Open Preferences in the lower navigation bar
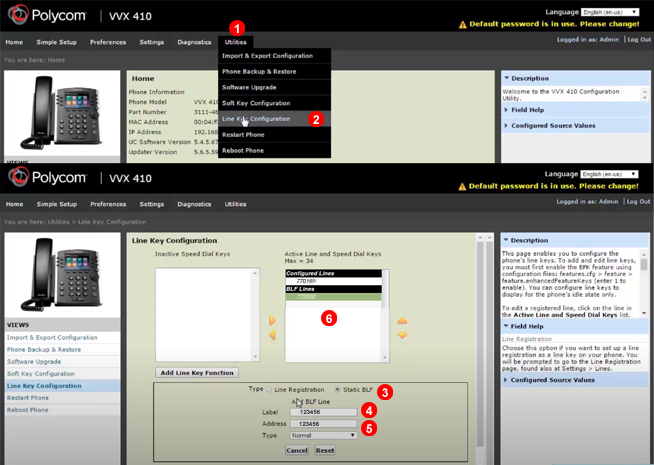 point(108,204)
